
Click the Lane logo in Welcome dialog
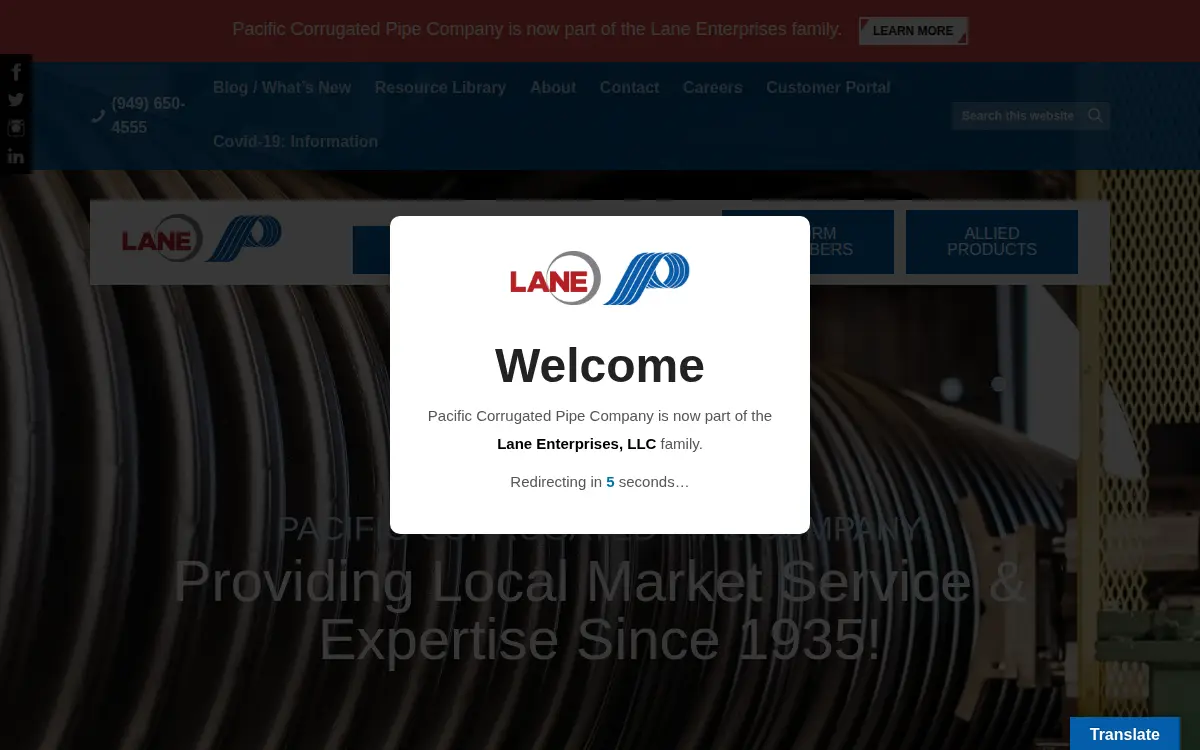coord(600,278)
